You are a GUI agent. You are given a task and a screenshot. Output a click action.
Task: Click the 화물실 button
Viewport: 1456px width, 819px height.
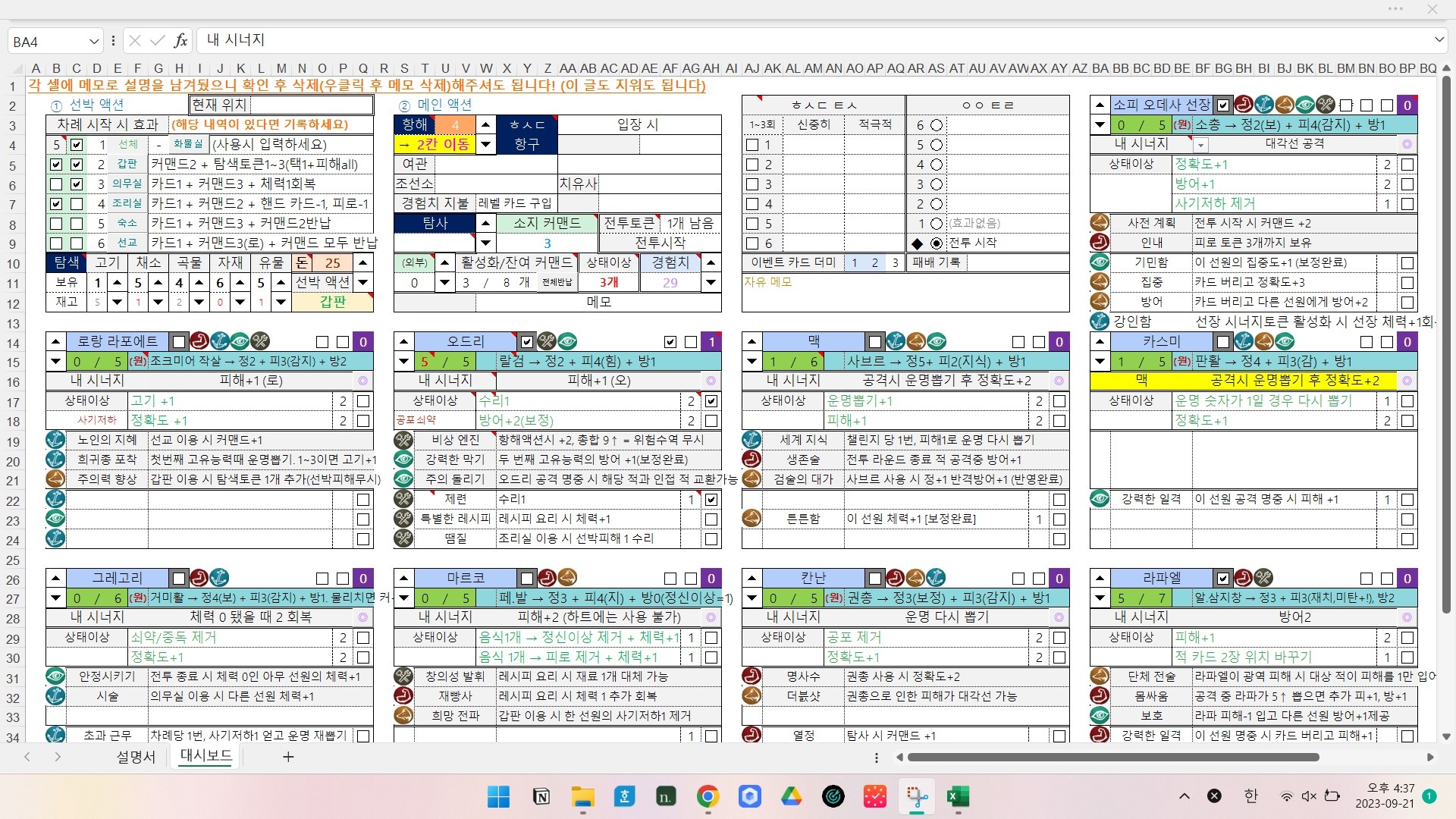pyautogui.click(x=187, y=144)
